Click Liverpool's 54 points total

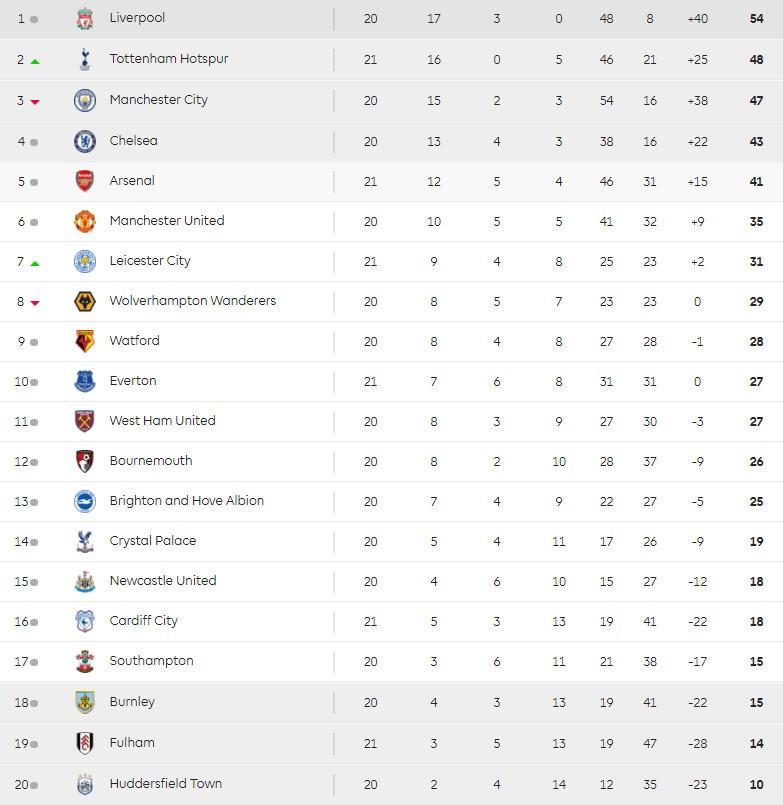[756, 19]
